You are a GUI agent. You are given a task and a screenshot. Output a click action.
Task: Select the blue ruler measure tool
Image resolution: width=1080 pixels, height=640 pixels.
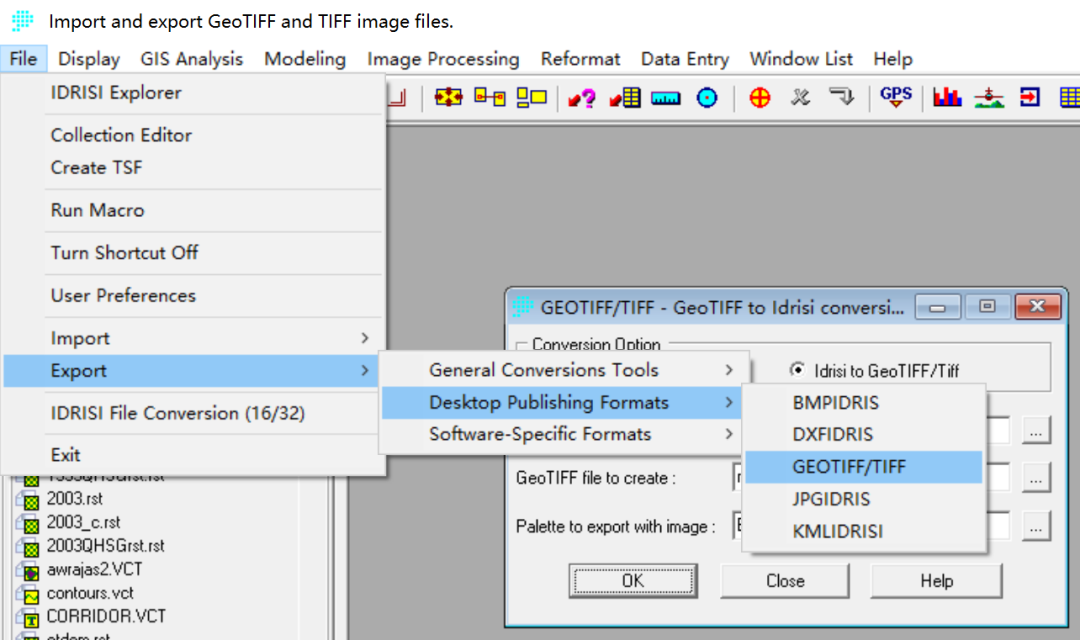point(665,99)
